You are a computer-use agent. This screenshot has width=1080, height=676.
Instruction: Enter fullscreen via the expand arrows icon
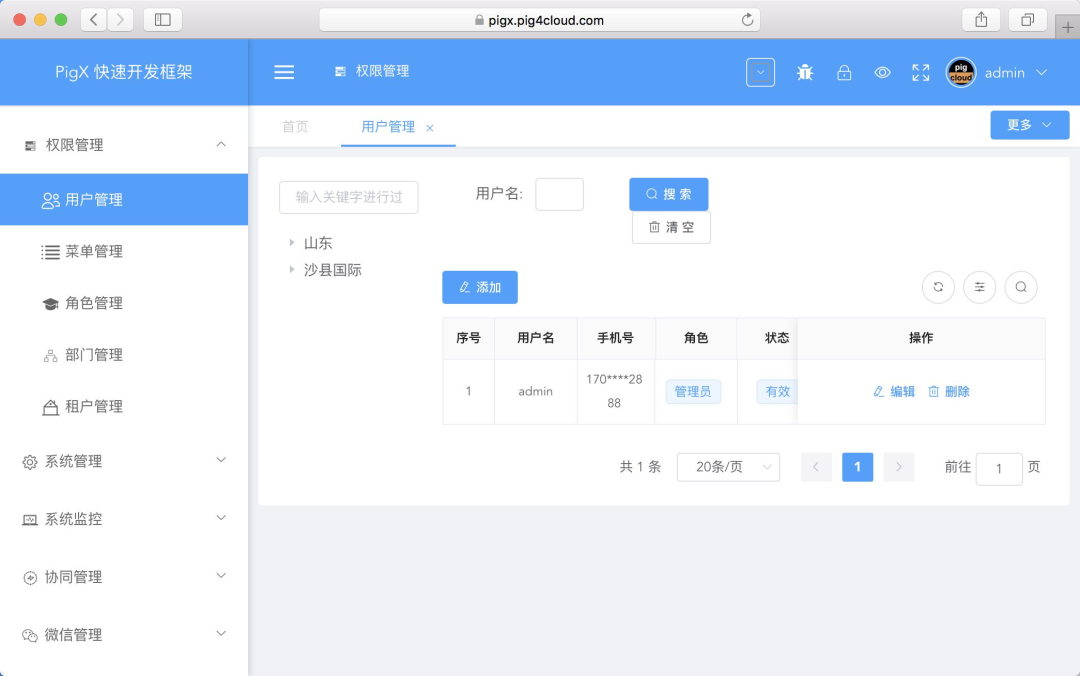(x=920, y=71)
